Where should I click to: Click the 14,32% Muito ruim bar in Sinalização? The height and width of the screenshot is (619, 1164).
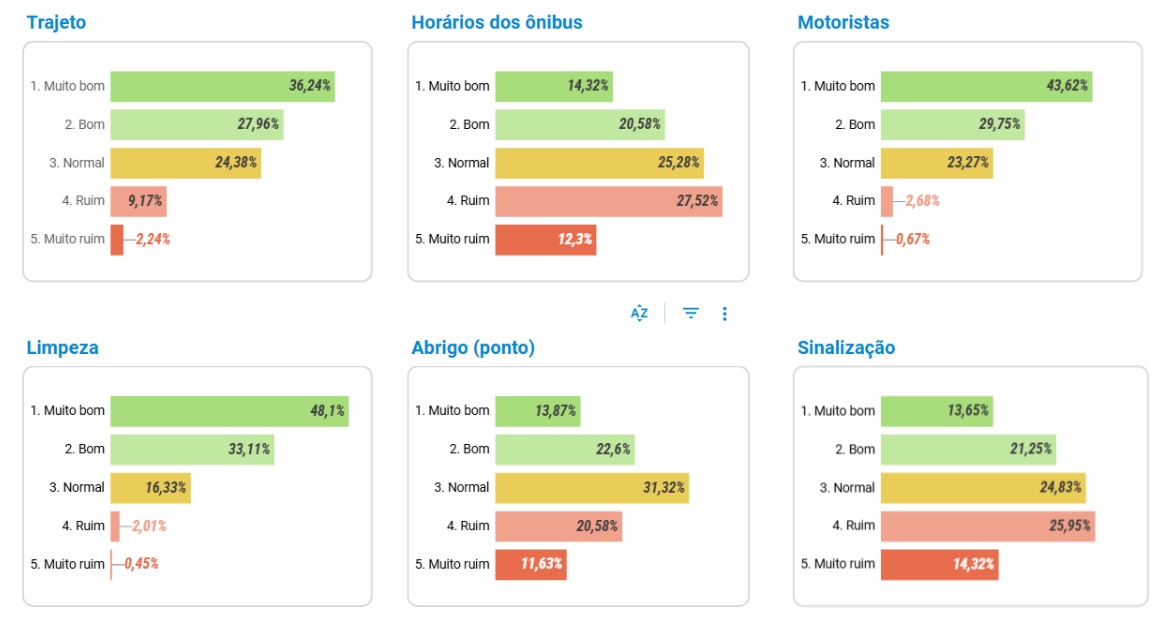tap(940, 565)
